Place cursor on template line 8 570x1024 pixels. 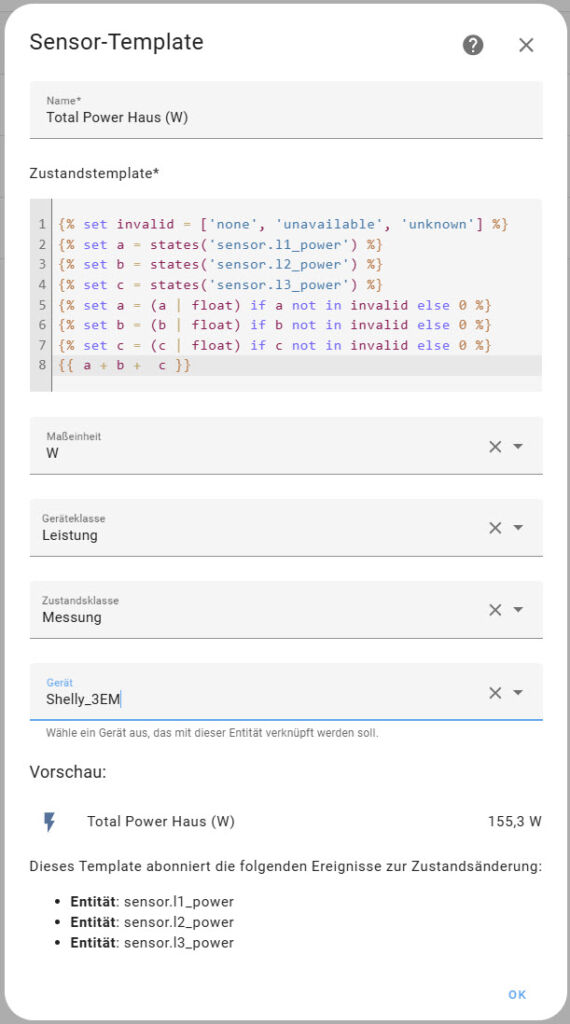coord(297,365)
